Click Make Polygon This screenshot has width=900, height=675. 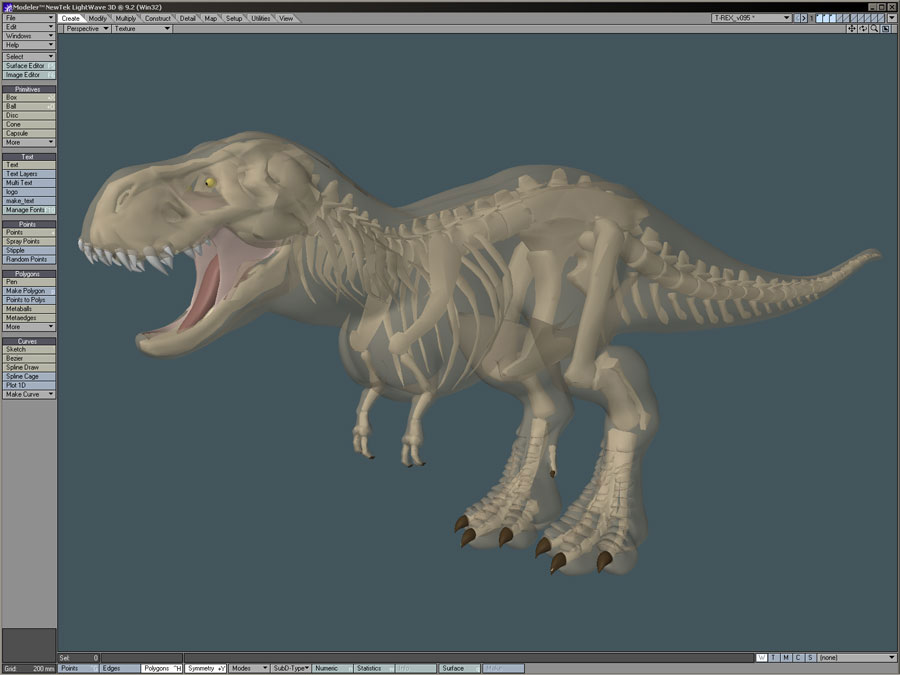tap(29, 291)
